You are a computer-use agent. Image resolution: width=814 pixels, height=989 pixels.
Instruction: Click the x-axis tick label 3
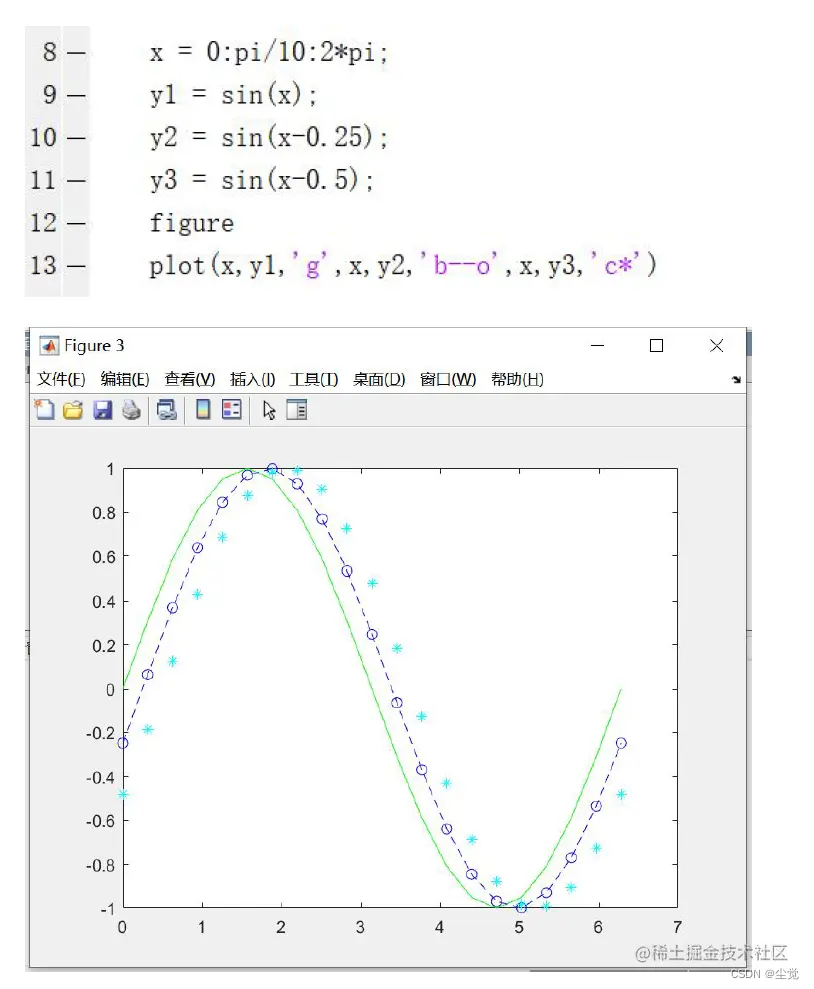click(x=360, y=927)
